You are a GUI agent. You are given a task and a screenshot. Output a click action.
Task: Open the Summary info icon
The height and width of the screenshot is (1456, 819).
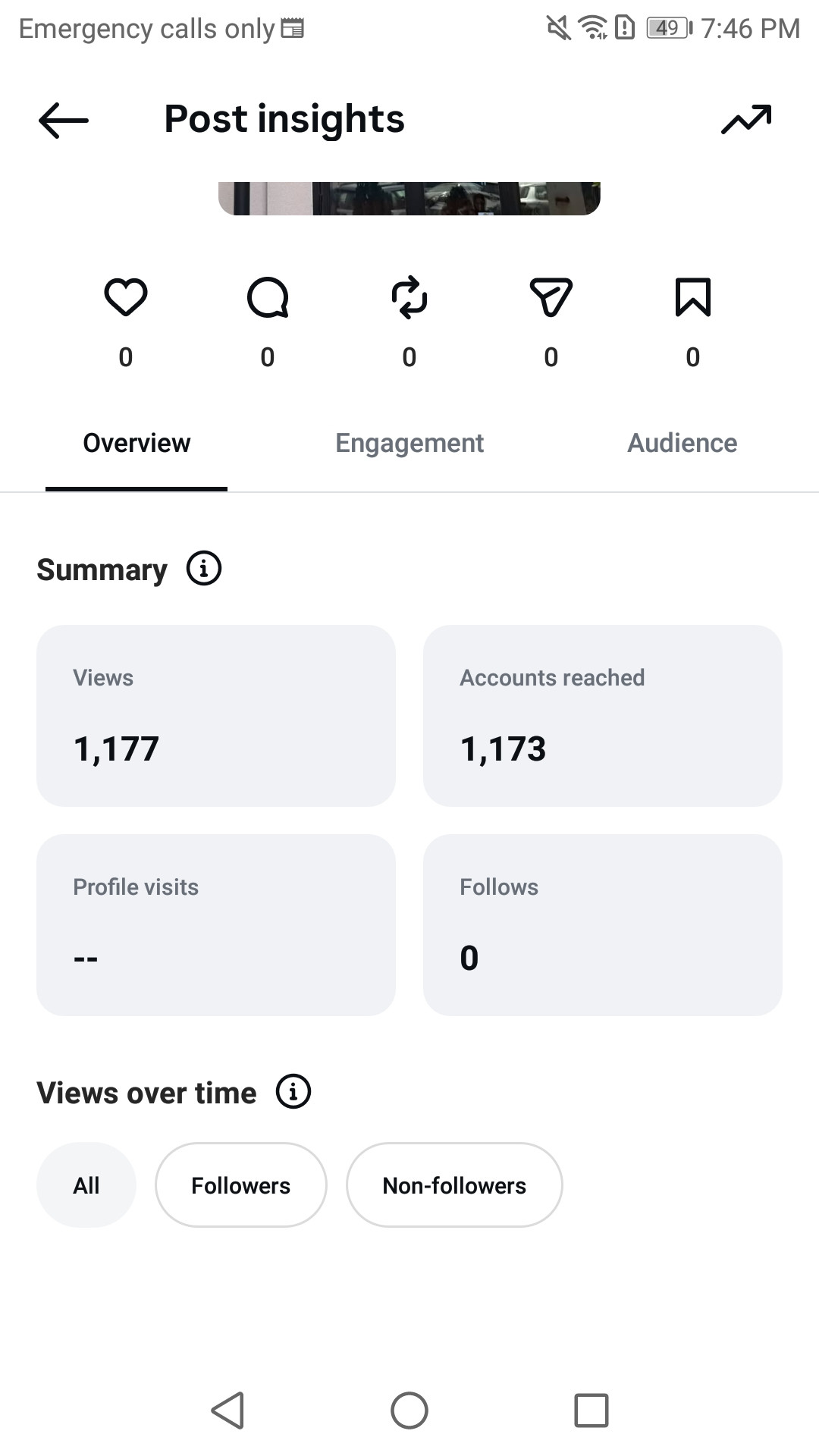204,568
